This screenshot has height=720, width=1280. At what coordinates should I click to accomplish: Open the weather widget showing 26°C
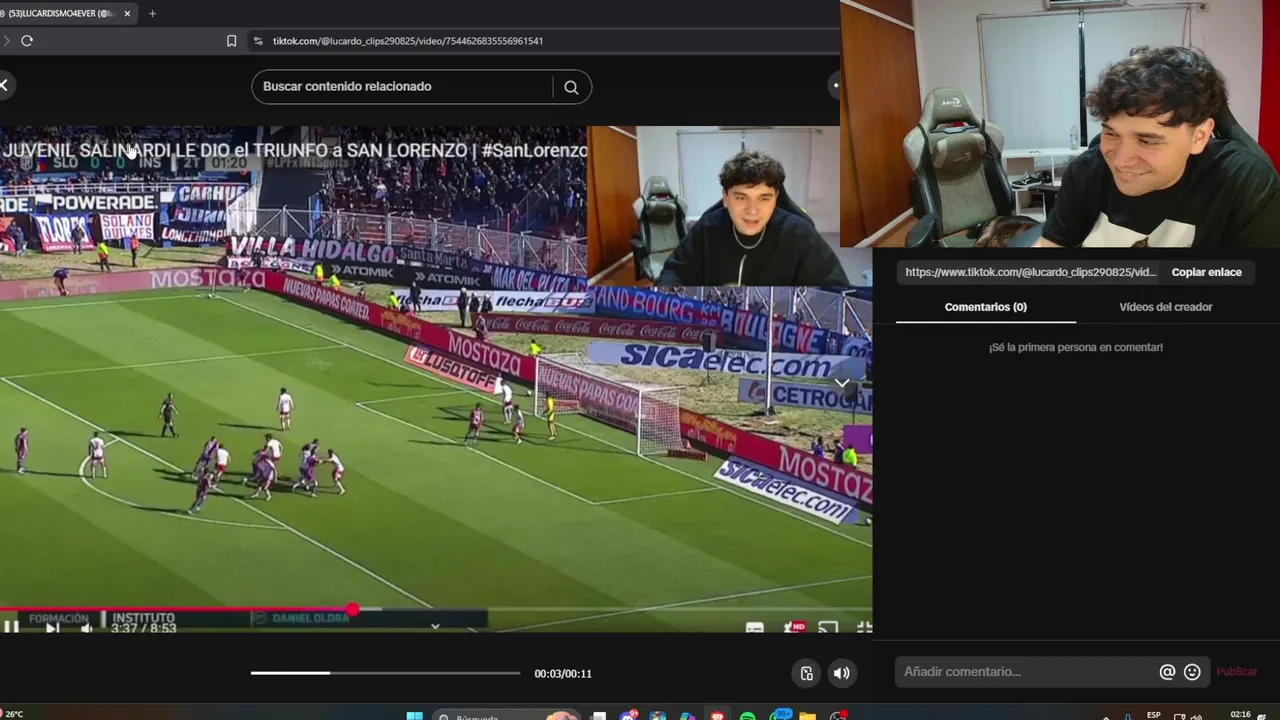click(x=12, y=715)
